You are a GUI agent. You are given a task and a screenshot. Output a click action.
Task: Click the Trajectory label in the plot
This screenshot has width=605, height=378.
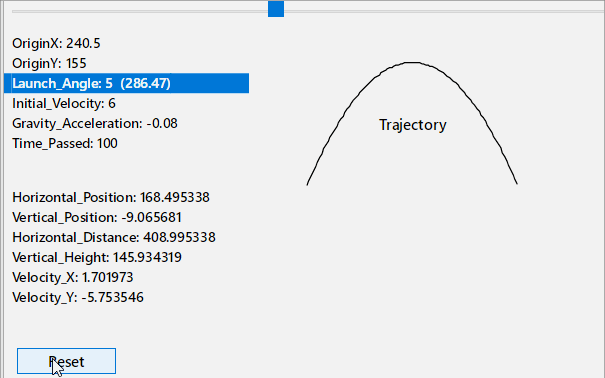pyautogui.click(x=413, y=125)
